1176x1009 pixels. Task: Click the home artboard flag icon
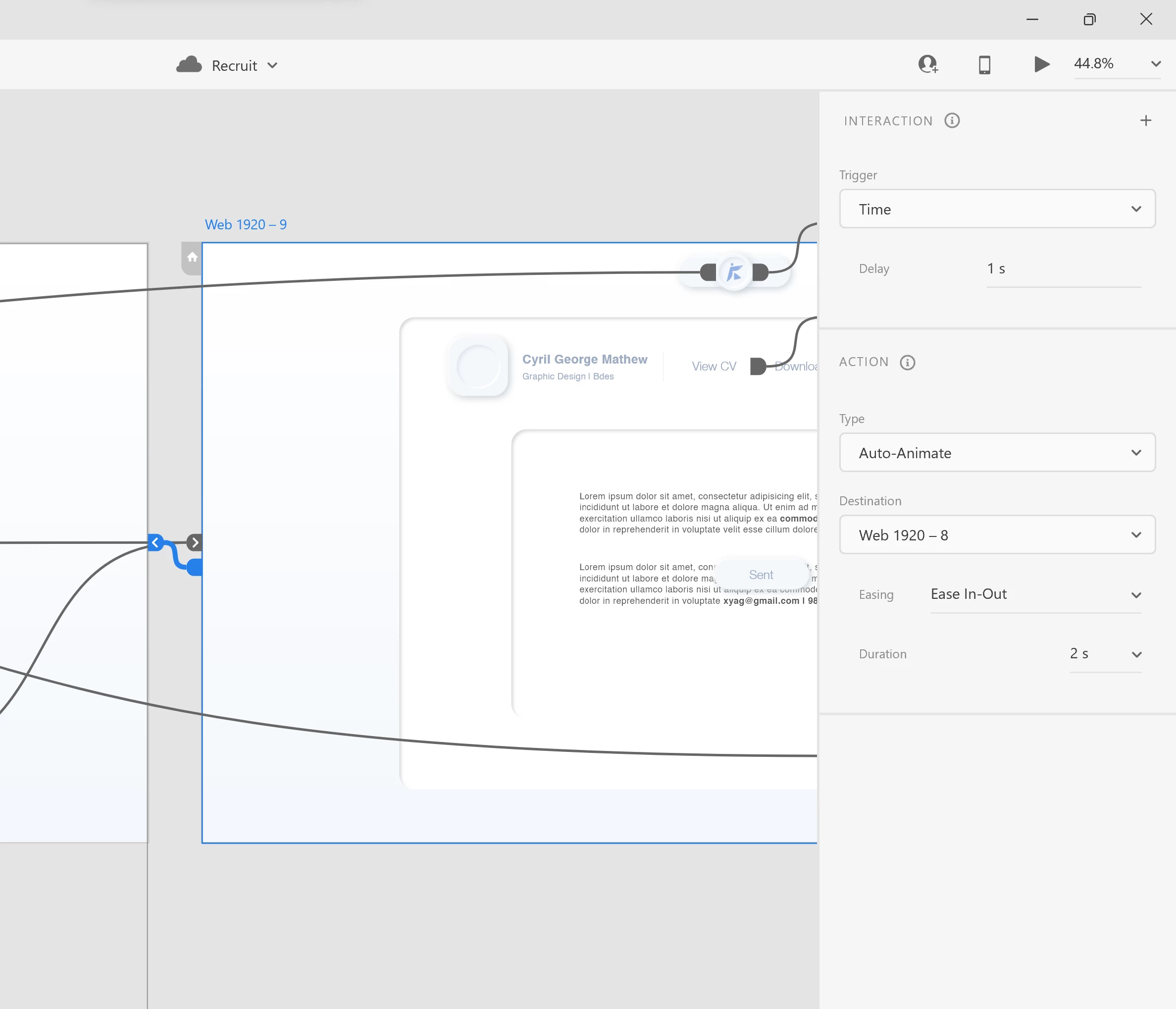(x=193, y=258)
